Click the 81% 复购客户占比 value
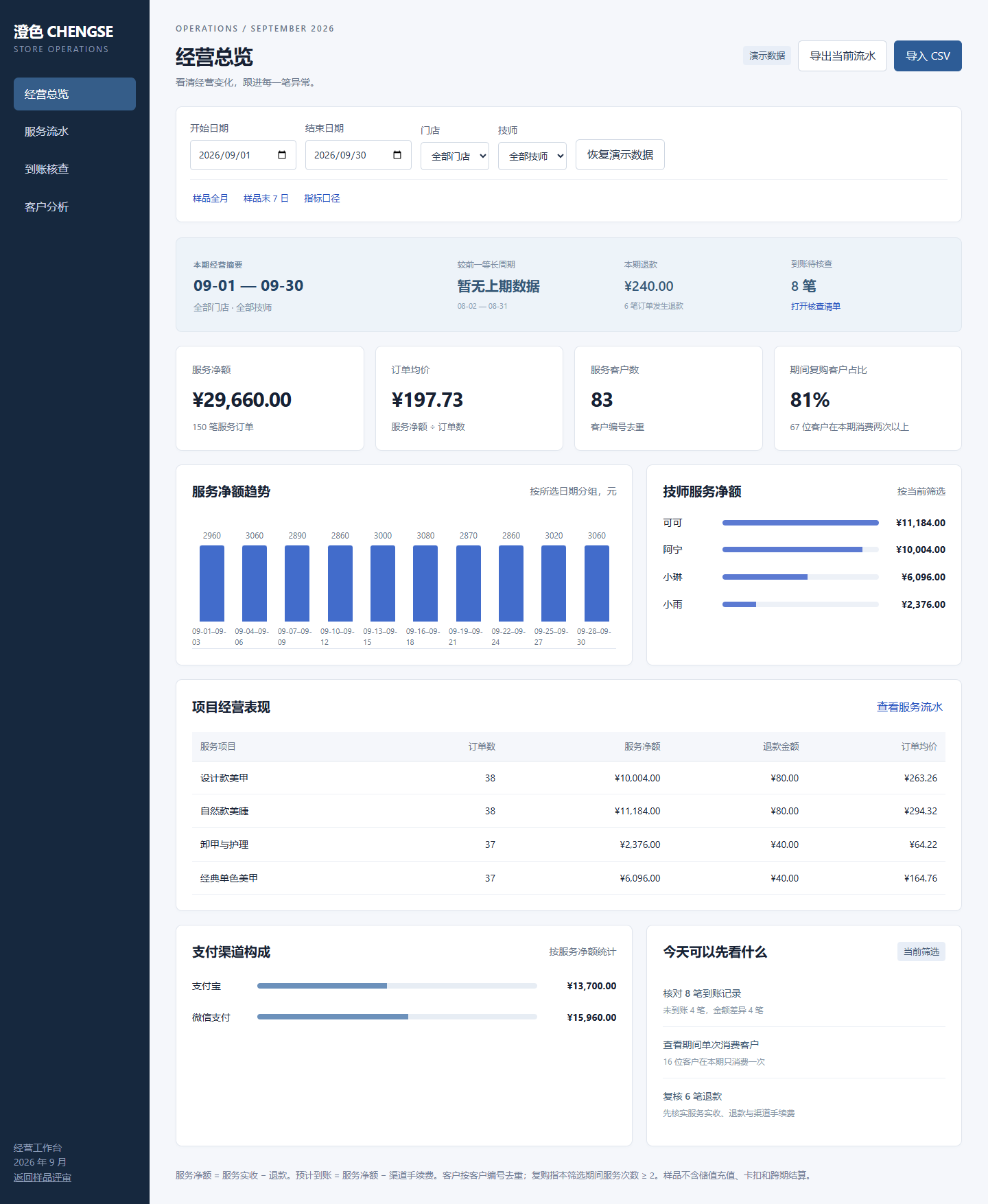Screen dimensions: 988x1204 click(x=810, y=400)
